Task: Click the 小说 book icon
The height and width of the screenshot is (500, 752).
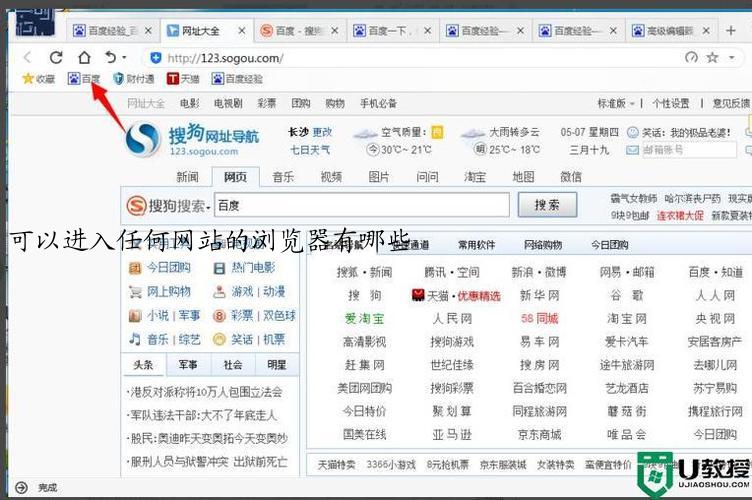Action: click(x=135, y=315)
